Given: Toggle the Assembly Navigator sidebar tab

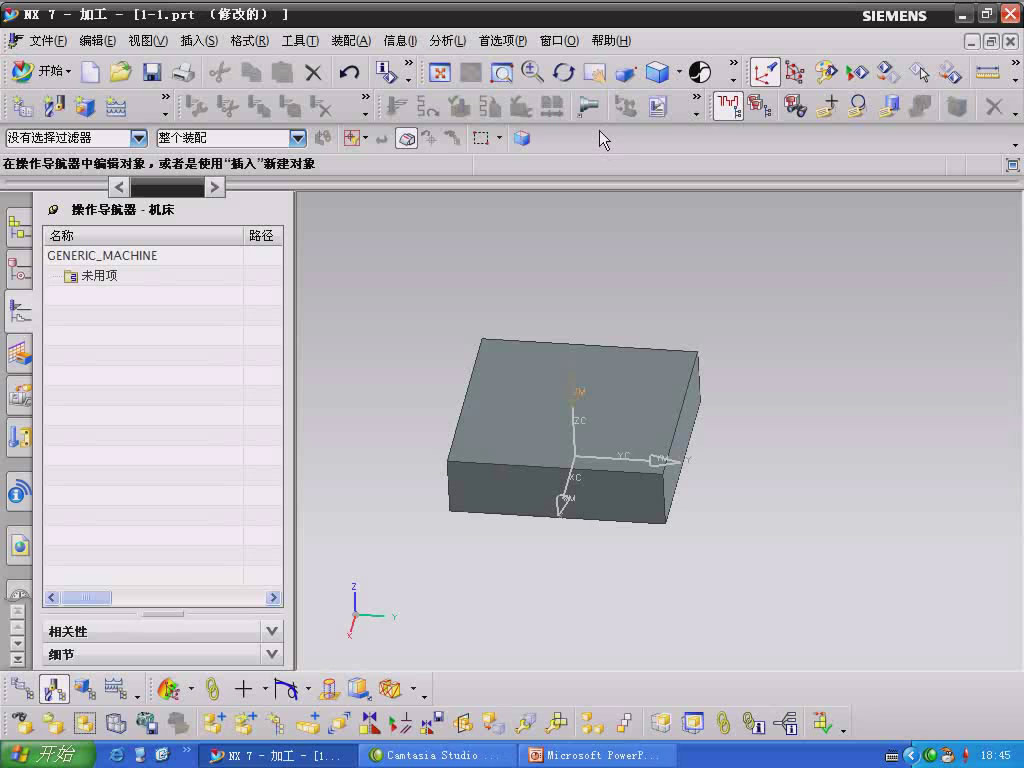Looking at the screenshot, I should [x=19, y=227].
